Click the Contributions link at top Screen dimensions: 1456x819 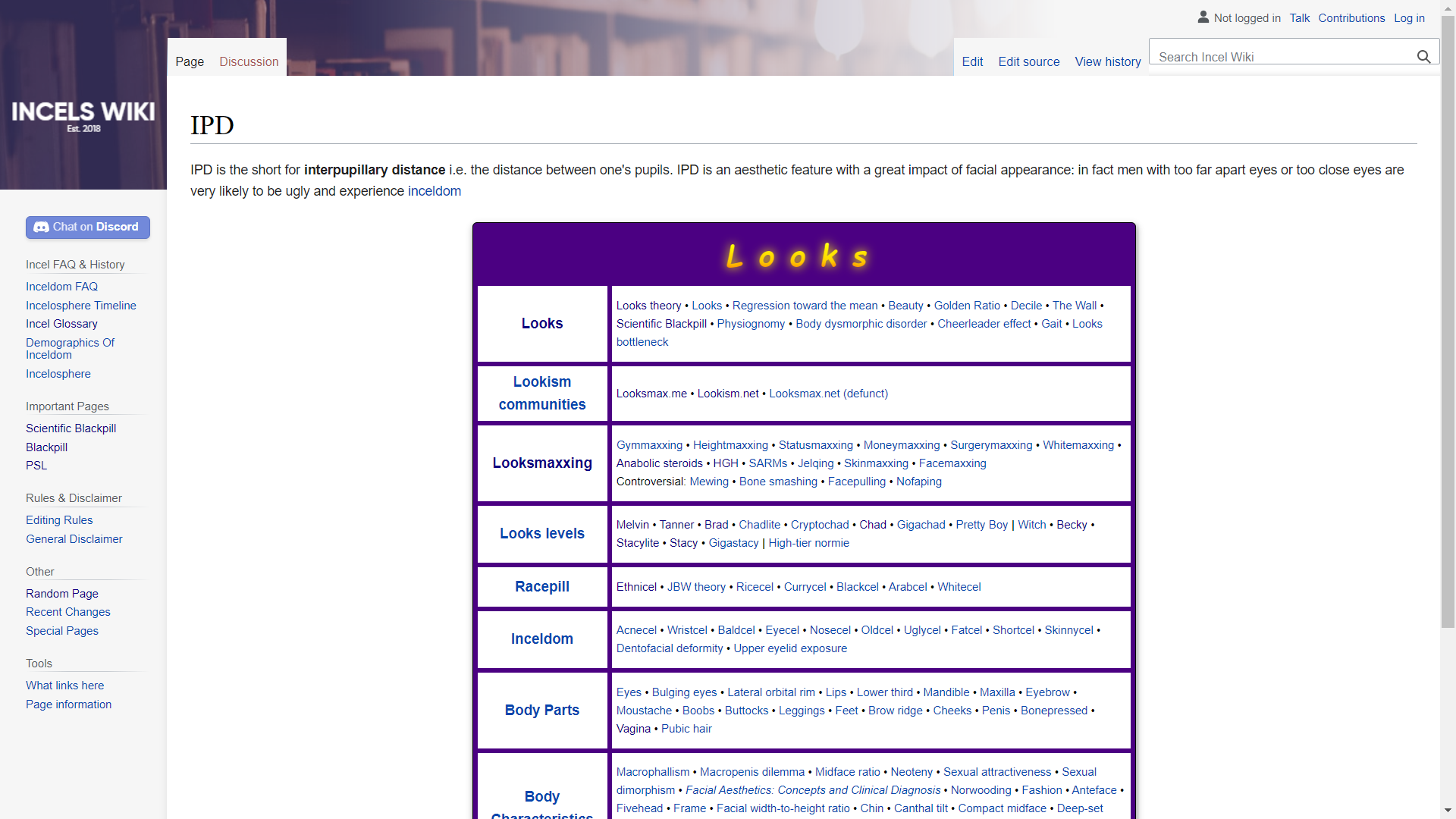pyautogui.click(x=1351, y=17)
